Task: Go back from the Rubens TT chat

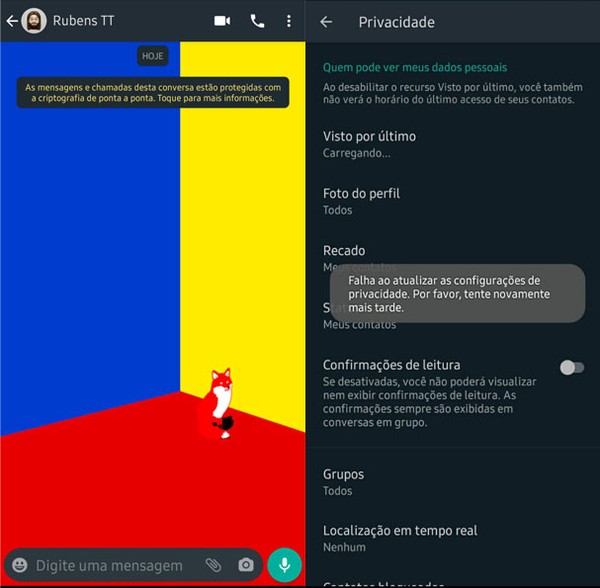Action: (12, 21)
